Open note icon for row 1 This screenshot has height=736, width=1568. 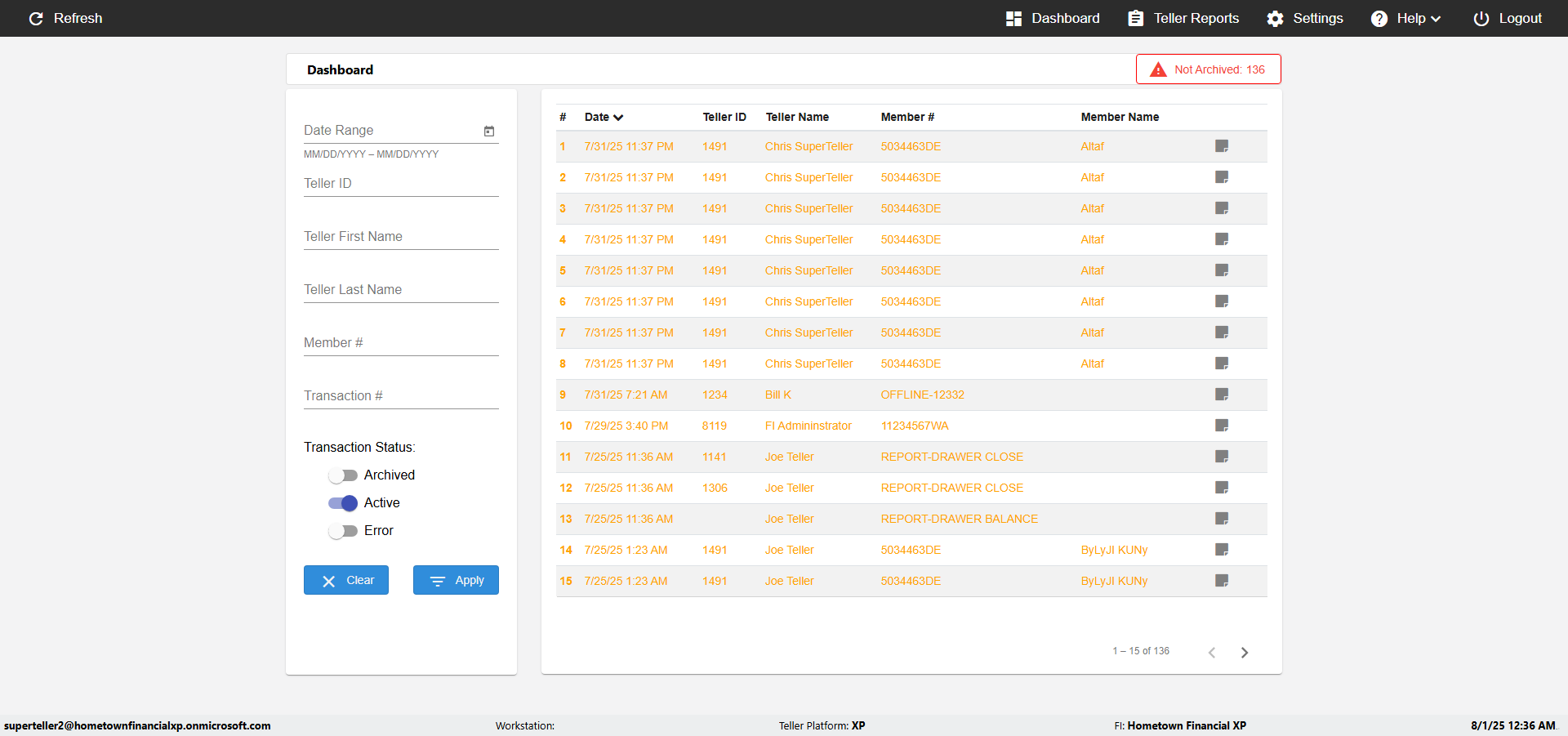1222,146
